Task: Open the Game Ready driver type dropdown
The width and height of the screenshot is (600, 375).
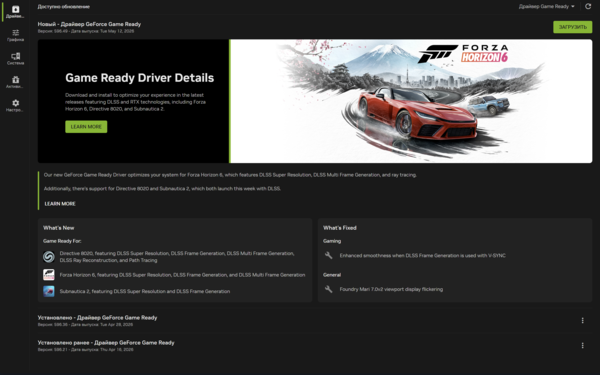Action: pyautogui.click(x=546, y=7)
